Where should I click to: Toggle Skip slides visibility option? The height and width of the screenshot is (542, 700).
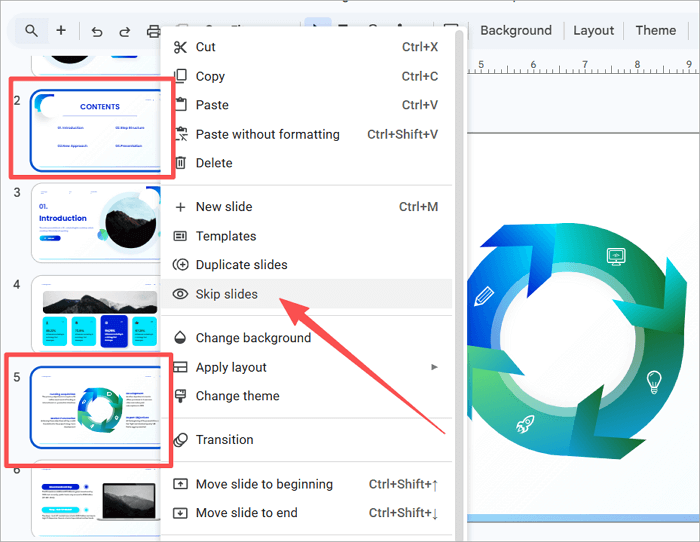(x=226, y=294)
